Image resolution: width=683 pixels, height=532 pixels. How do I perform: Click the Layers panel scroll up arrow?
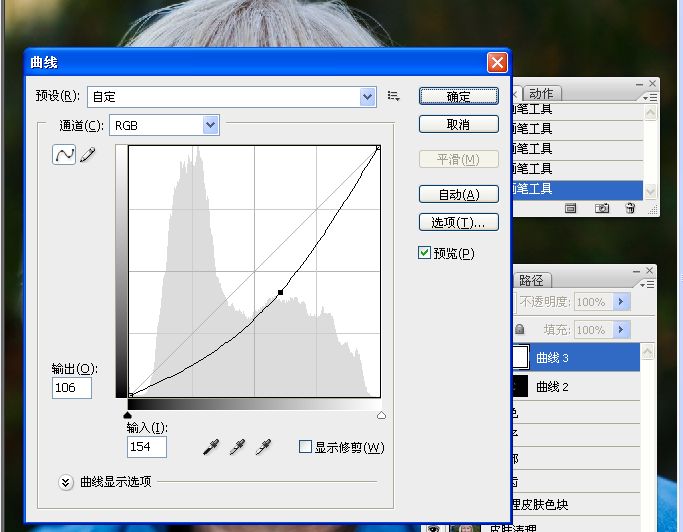647,352
